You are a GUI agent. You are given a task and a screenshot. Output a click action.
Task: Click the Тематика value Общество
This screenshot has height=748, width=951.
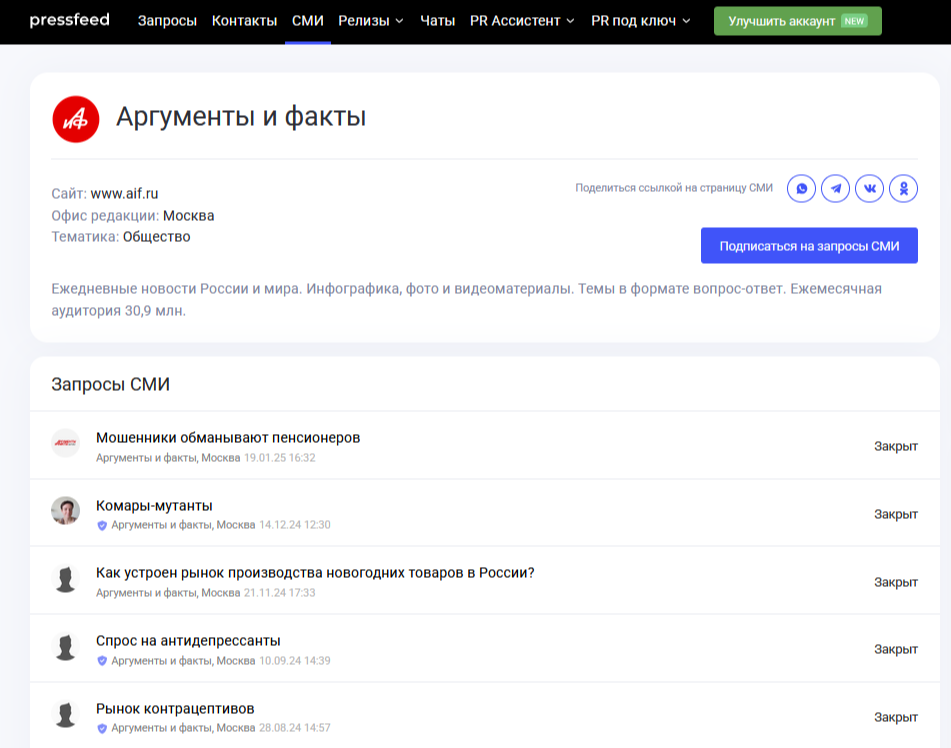156,237
